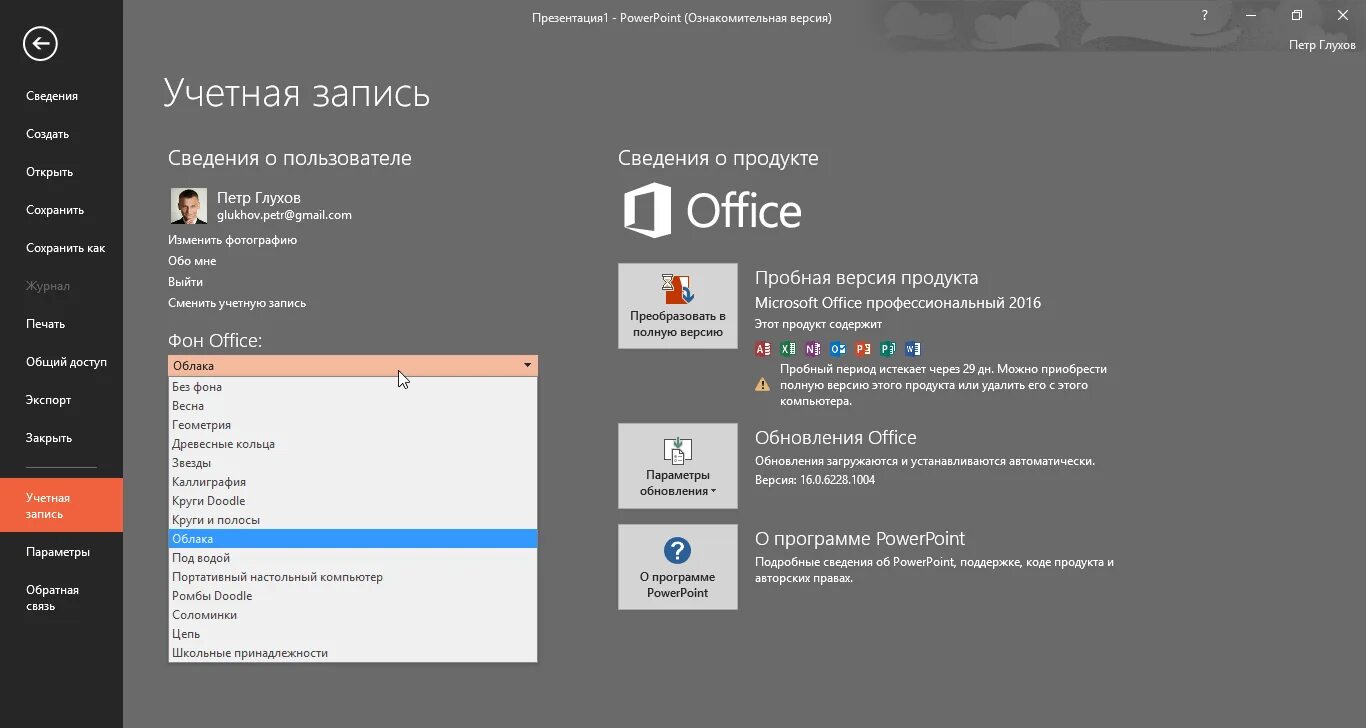Choose Геометрия from the background list
This screenshot has width=1366, height=728.
click(x=353, y=425)
